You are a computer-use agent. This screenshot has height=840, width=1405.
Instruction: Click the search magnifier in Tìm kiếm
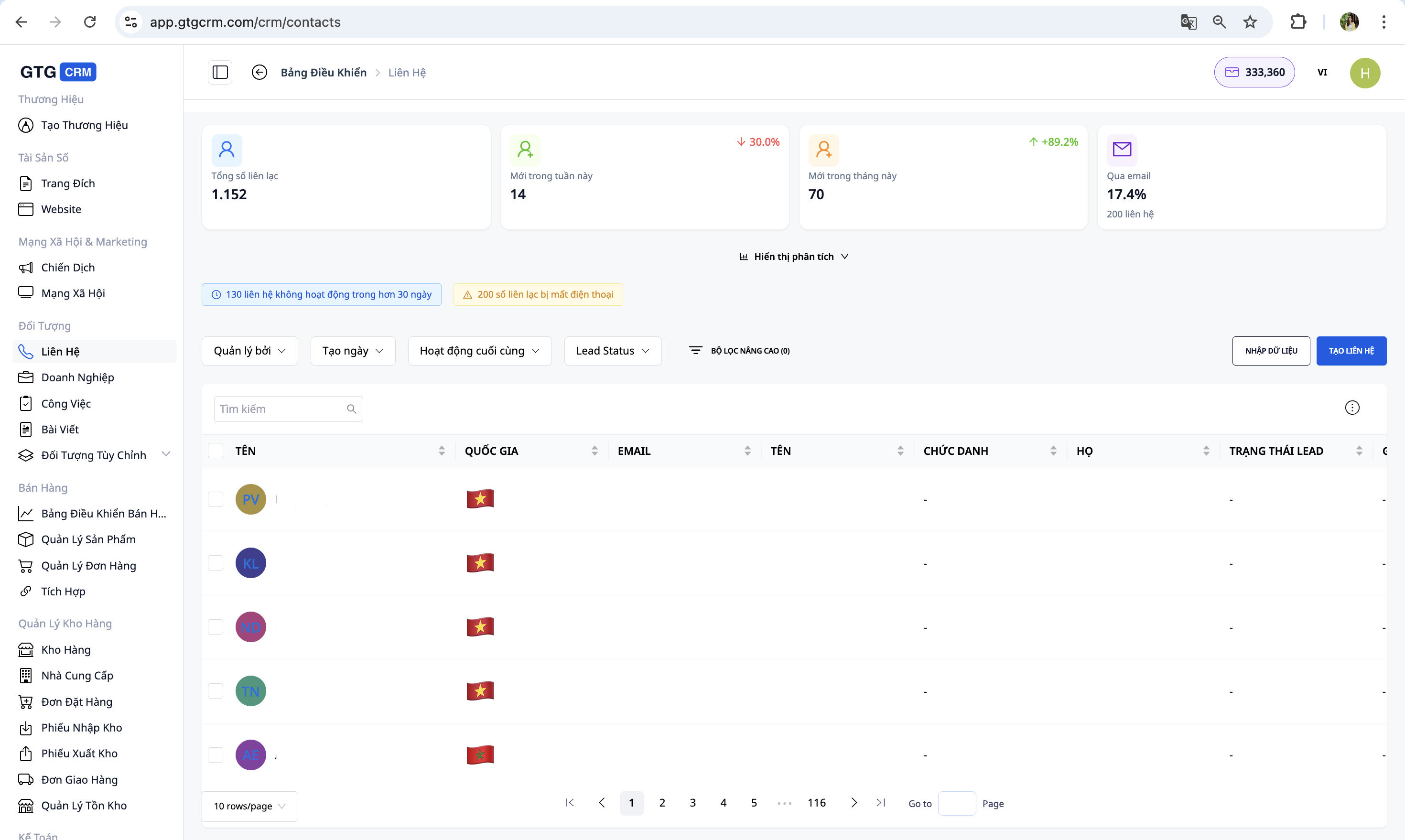[352, 409]
